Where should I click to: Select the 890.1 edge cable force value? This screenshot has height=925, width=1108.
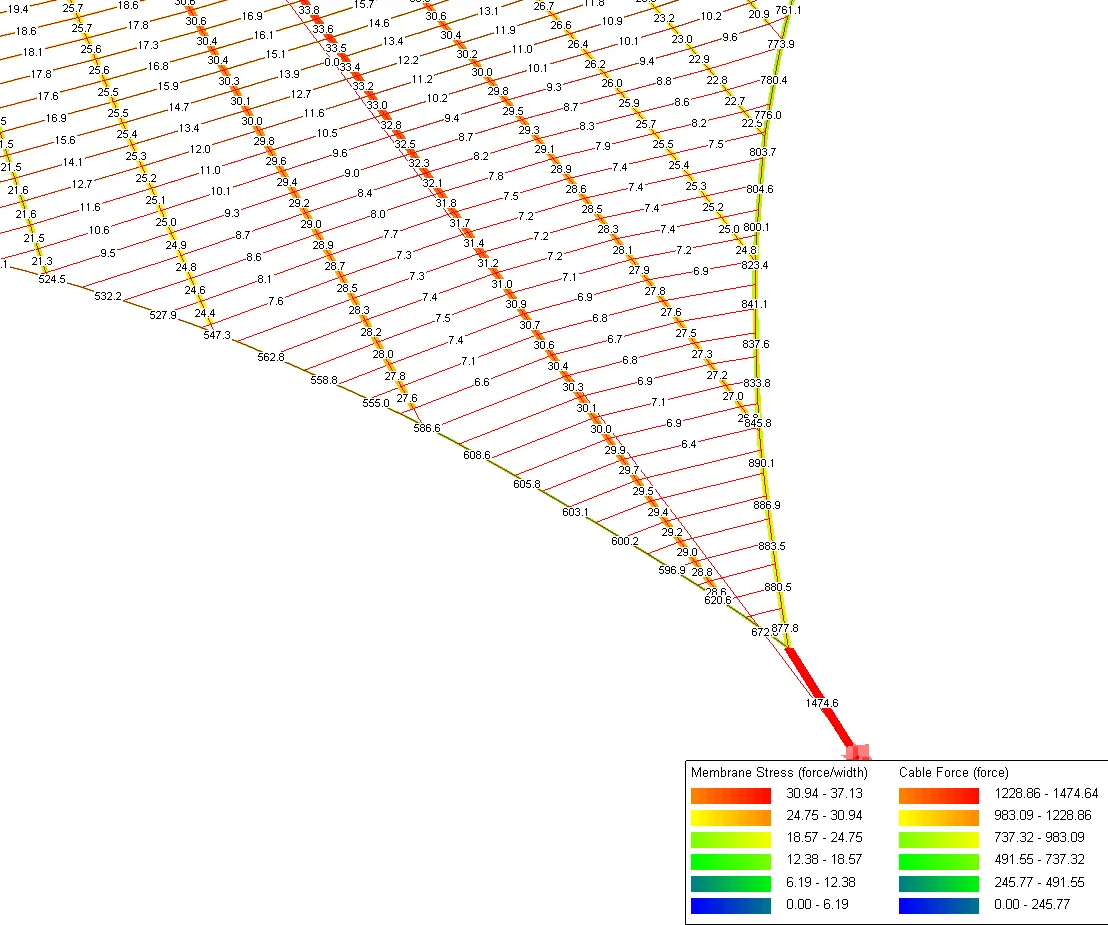pyautogui.click(x=761, y=464)
